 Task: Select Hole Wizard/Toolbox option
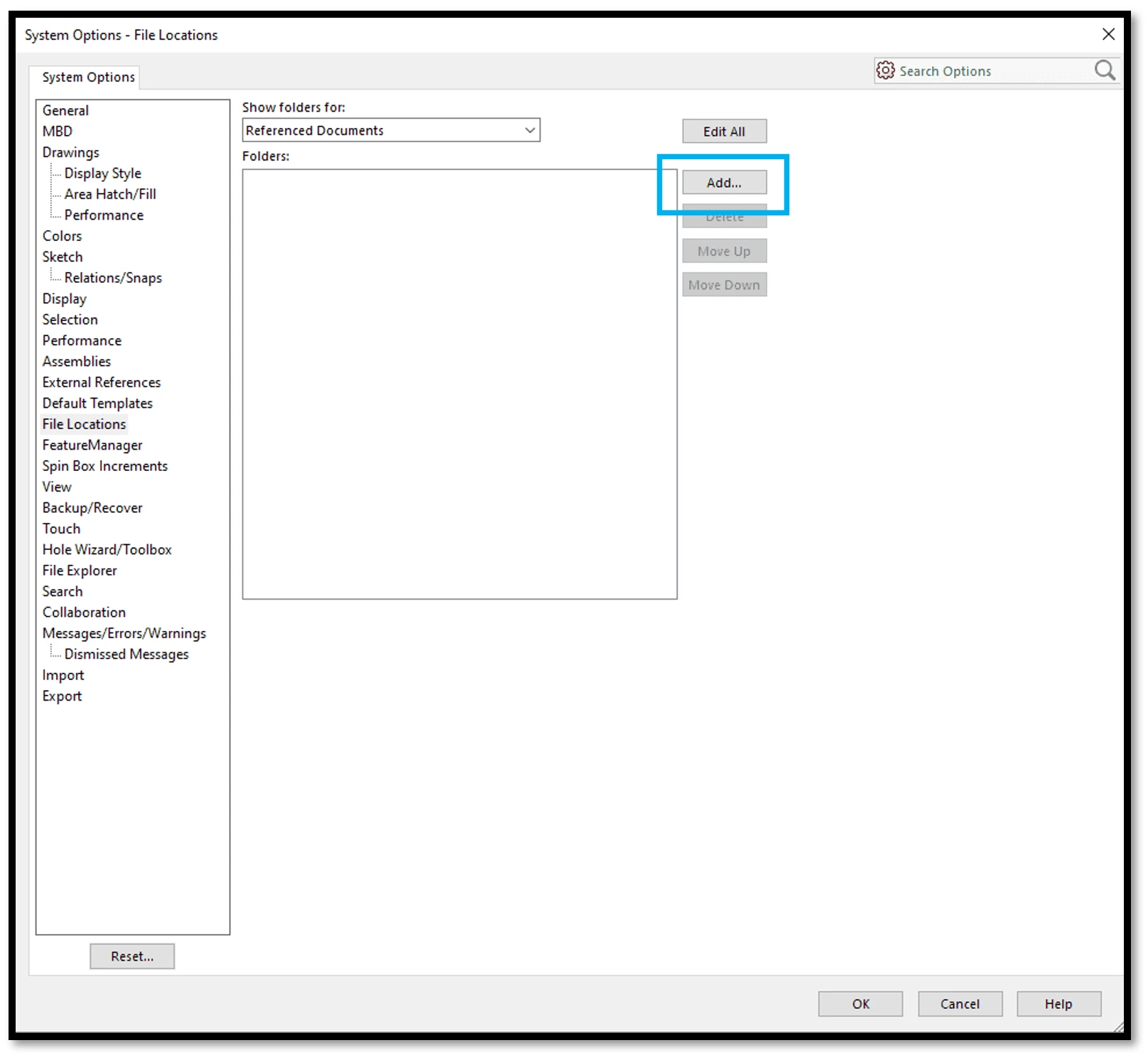(x=107, y=549)
